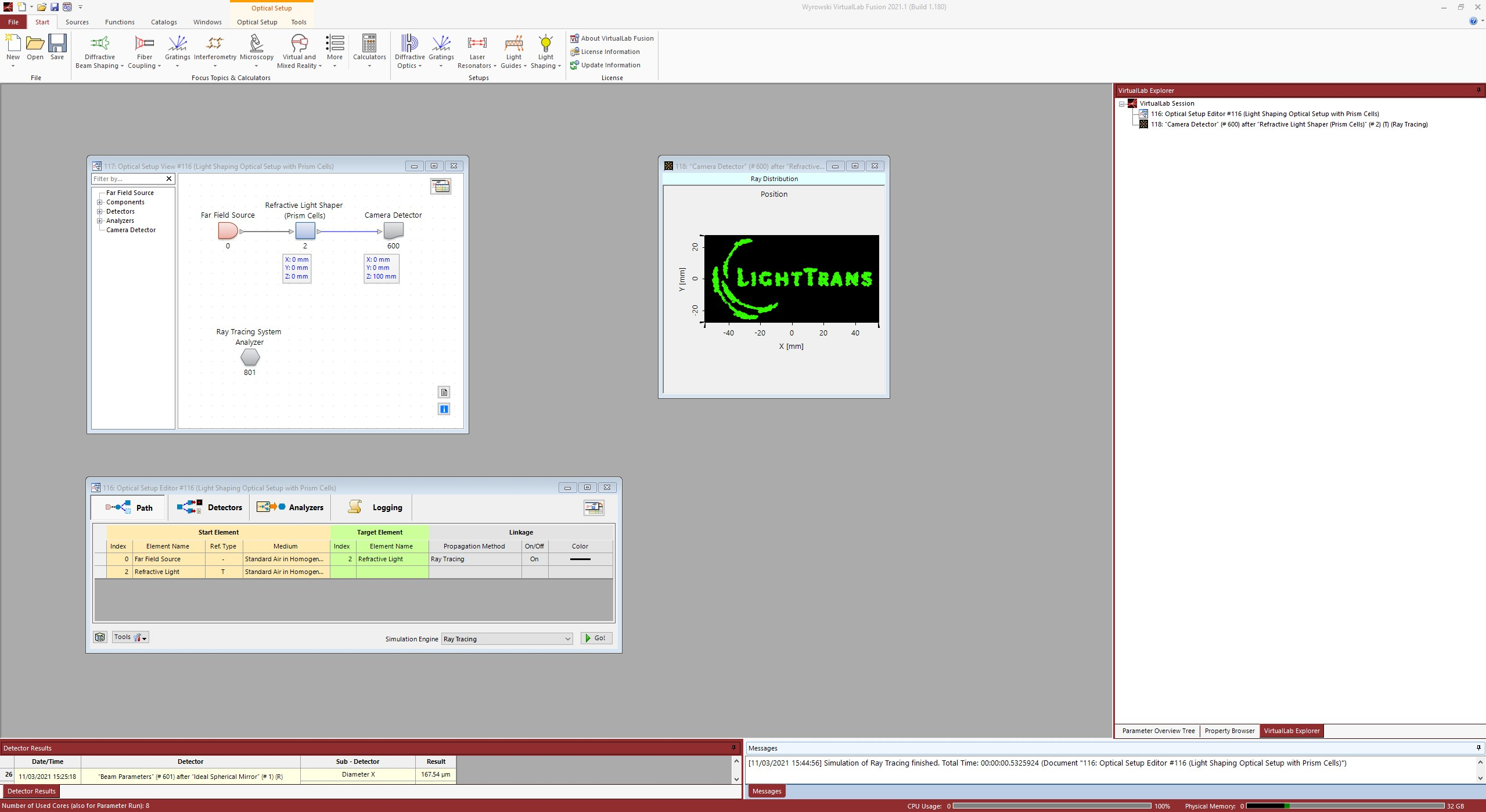Click the setup view icon in Optical Setup Editor
This screenshot has width=1486, height=812.
tap(593, 508)
